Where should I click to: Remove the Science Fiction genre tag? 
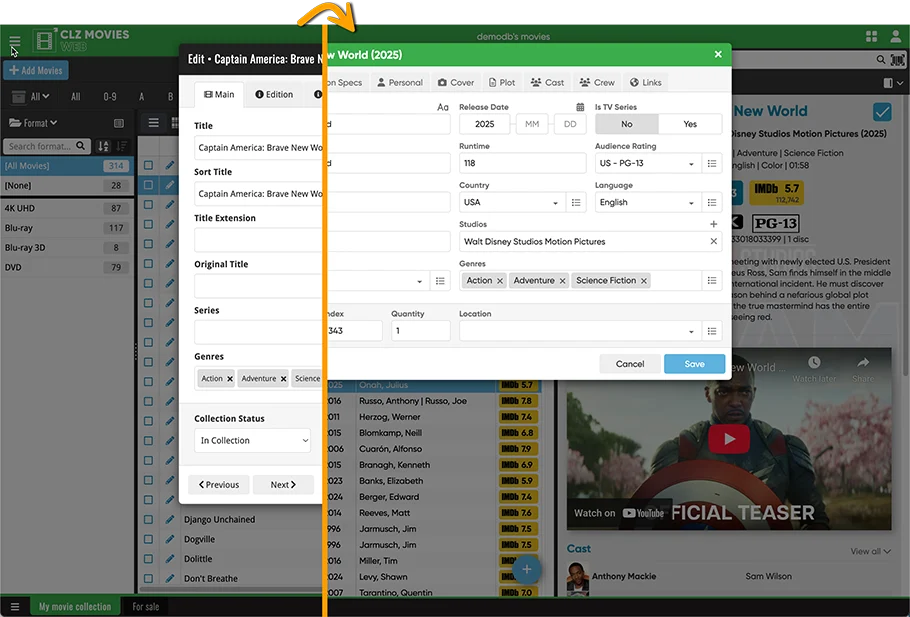(644, 281)
